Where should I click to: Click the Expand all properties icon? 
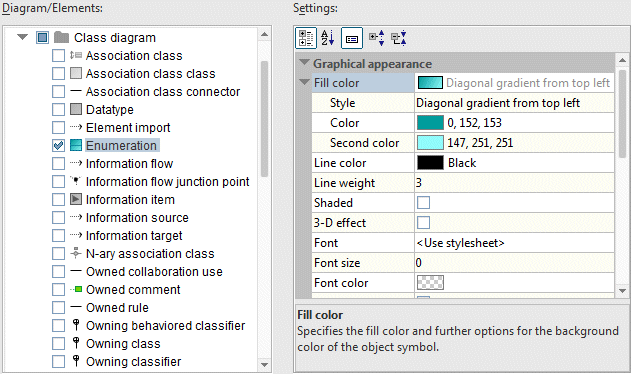coord(377,38)
